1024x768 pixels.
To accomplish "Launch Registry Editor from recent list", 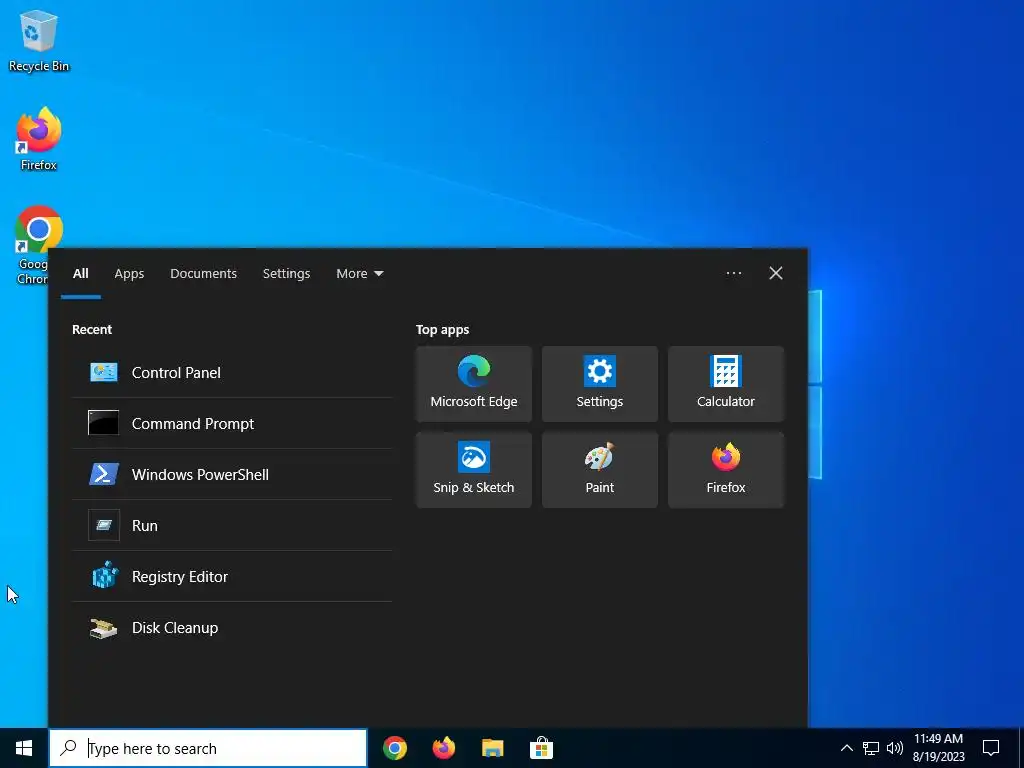I will [x=232, y=577].
